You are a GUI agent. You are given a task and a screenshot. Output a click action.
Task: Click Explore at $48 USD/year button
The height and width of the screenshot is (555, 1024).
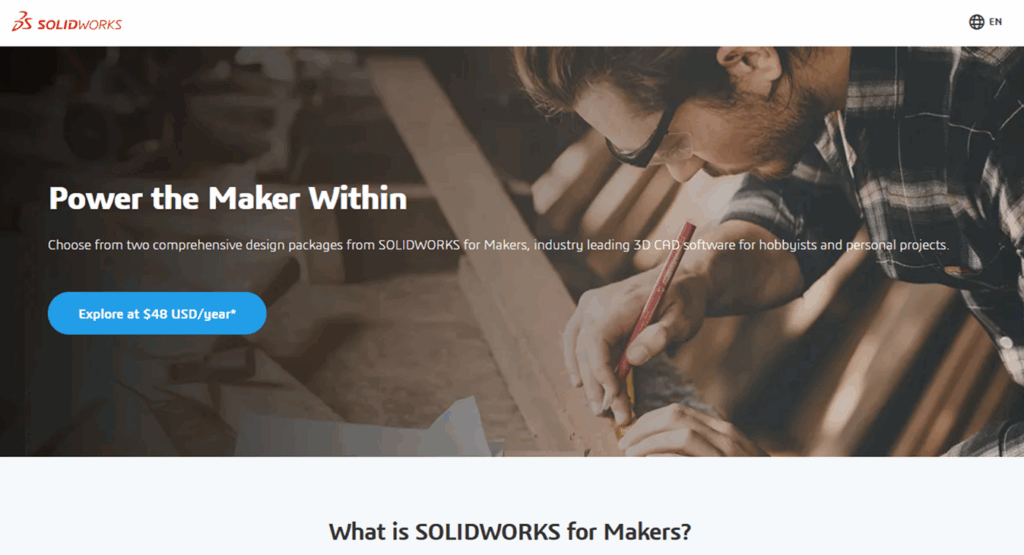tap(157, 313)
